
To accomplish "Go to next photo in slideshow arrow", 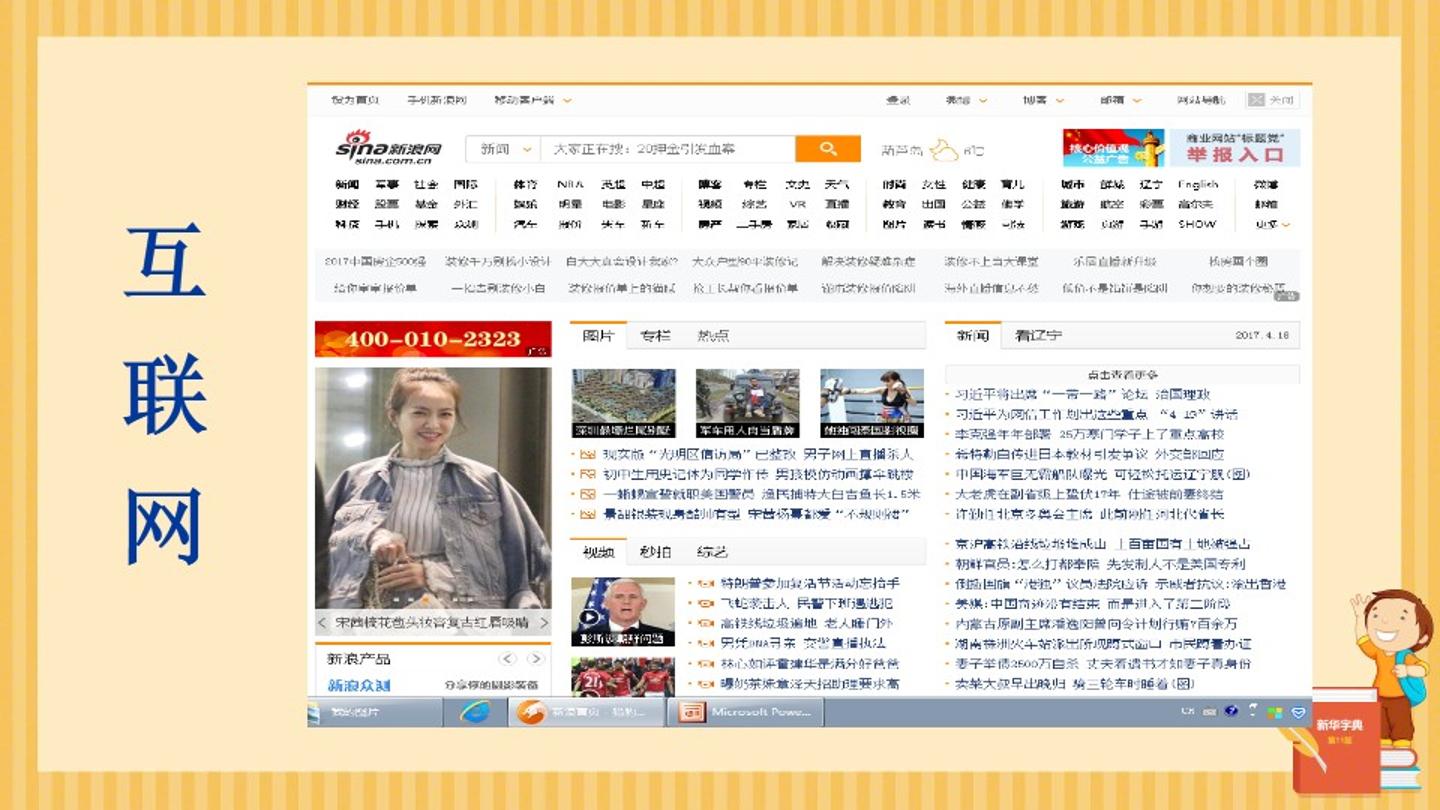I will (x=544, y=623).
